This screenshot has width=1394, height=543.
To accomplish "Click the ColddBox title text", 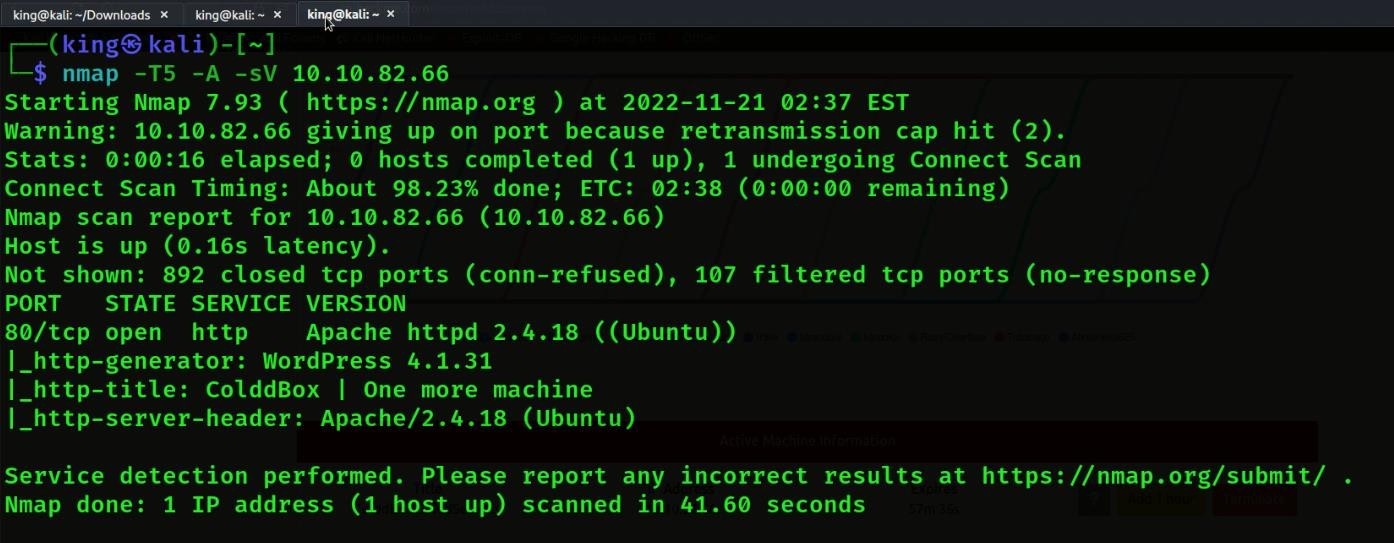I will pos(262,390).
